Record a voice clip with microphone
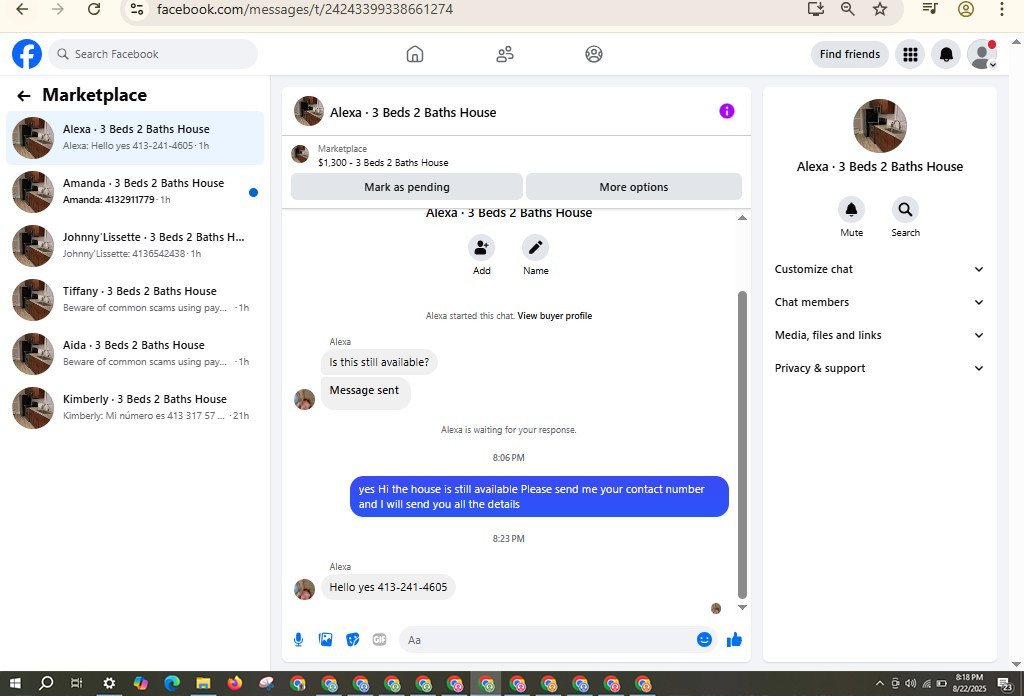 coord(298,640)
